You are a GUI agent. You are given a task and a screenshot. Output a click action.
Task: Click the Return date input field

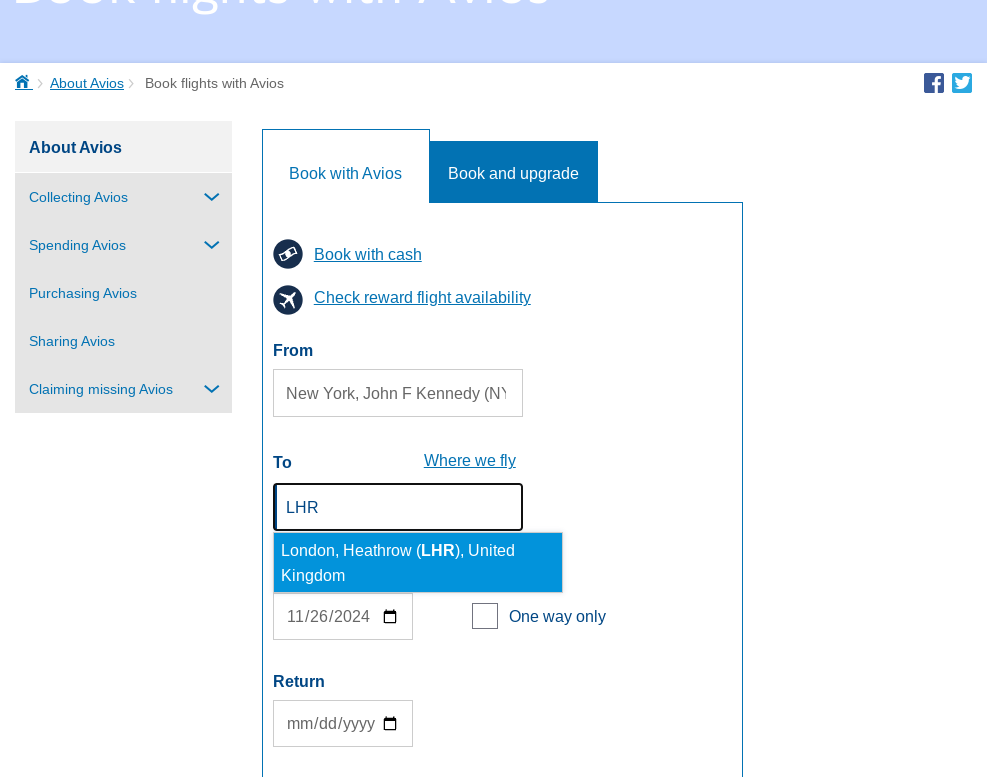[343, 723]
